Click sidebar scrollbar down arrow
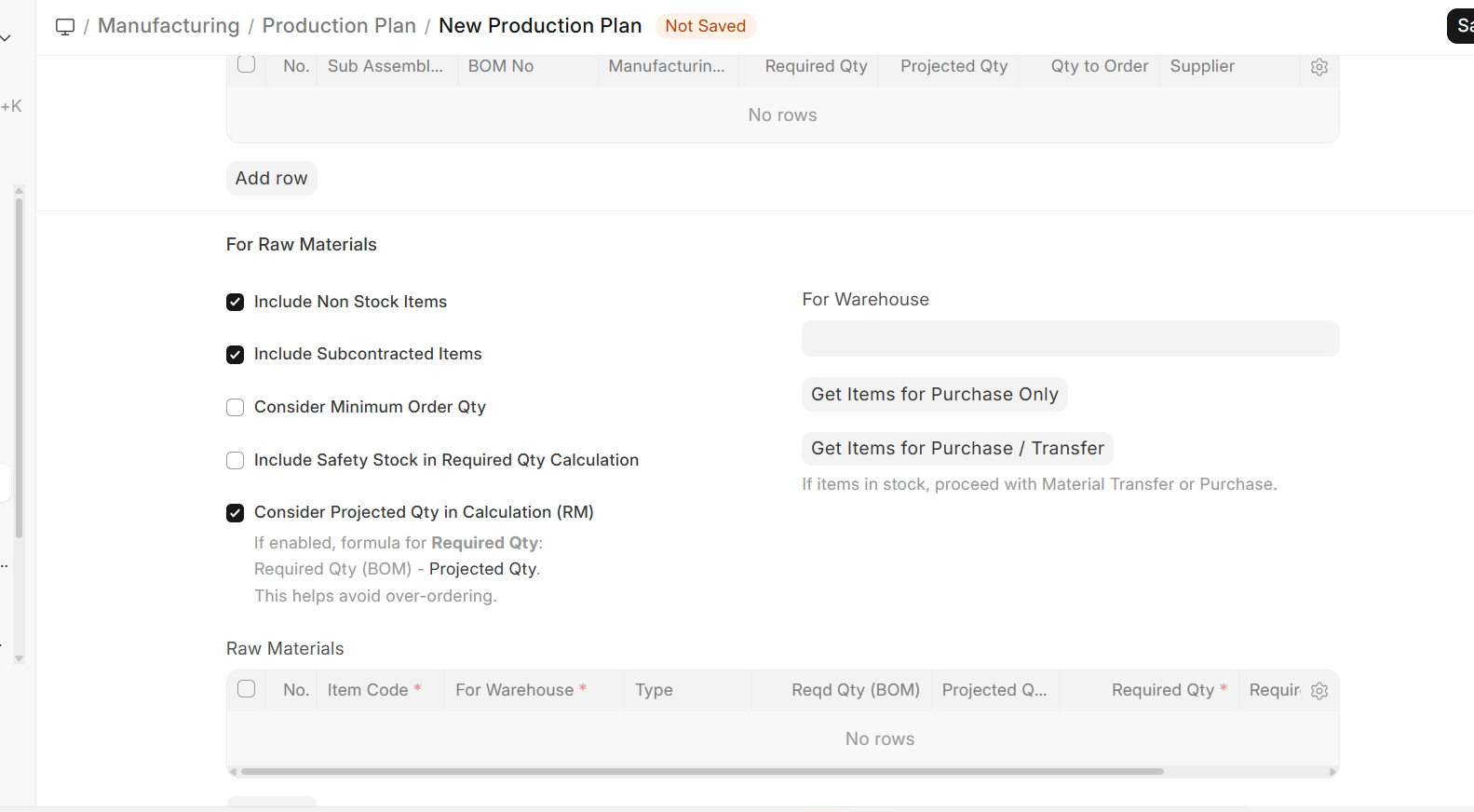Image resolution: width=1474 pixels, height=812 pixels. click(19, 658)
